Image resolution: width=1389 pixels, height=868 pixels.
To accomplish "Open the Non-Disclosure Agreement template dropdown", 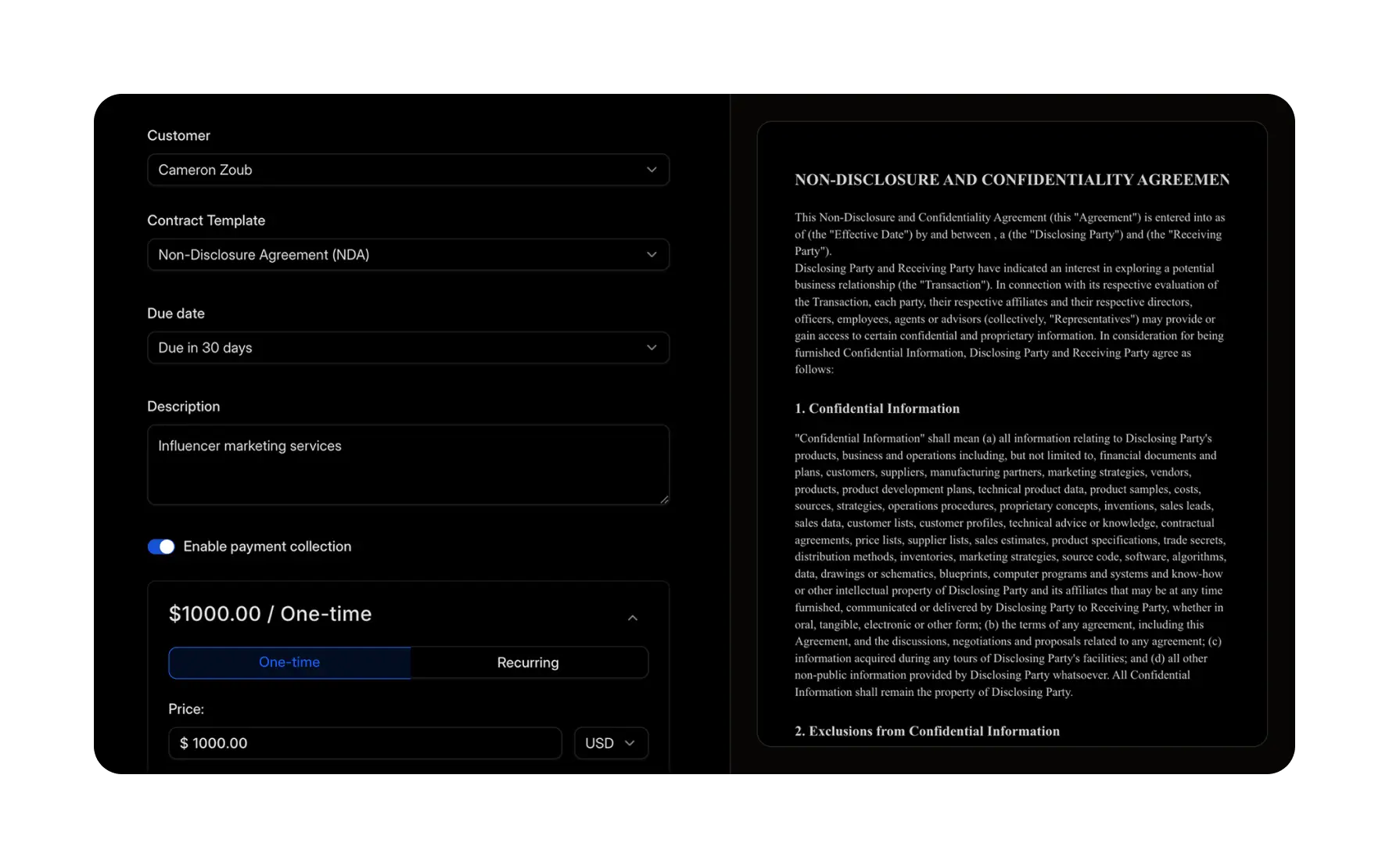I will pyautogui.click(x=407, y=254).
